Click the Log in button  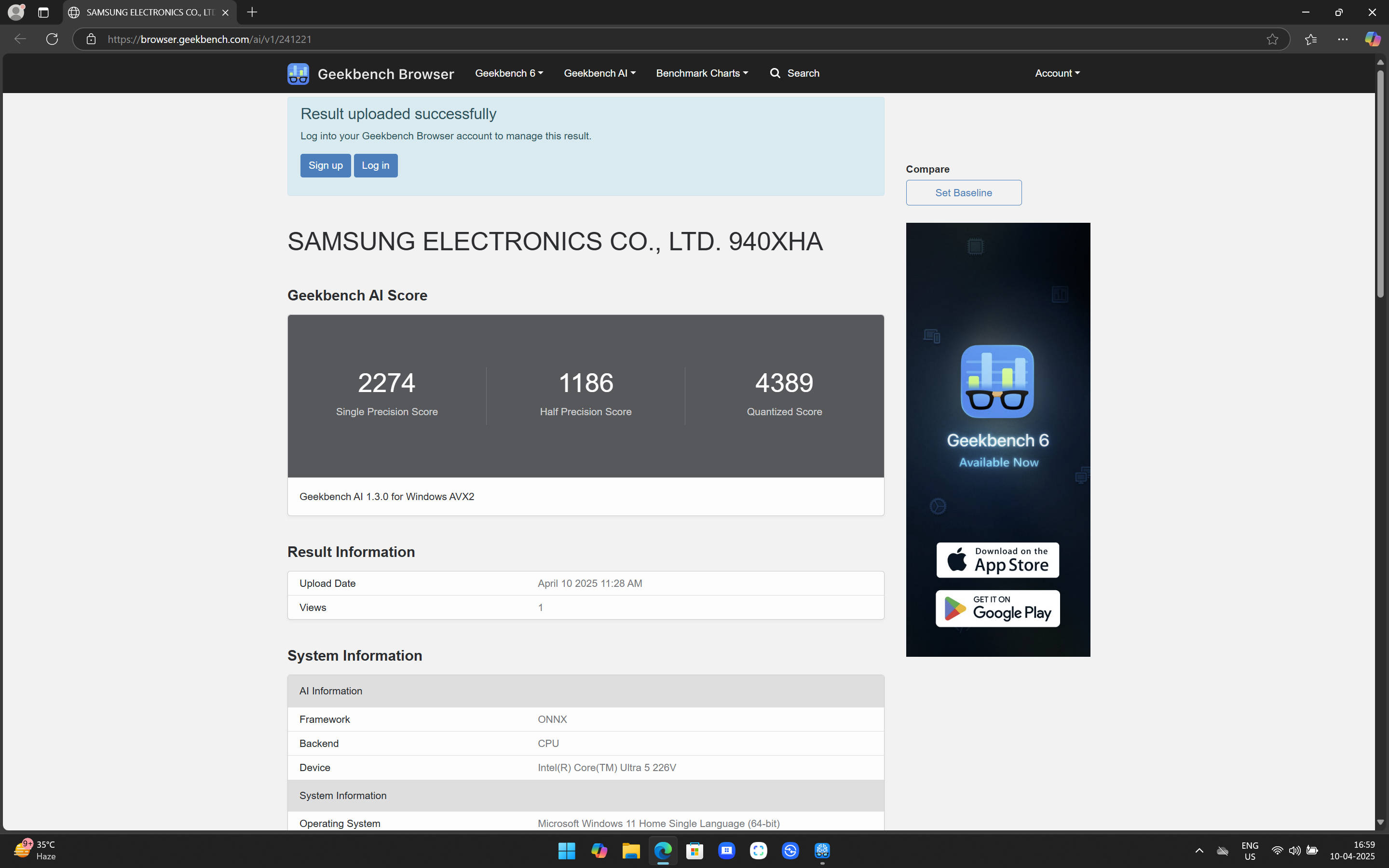(x=375, y=165)
